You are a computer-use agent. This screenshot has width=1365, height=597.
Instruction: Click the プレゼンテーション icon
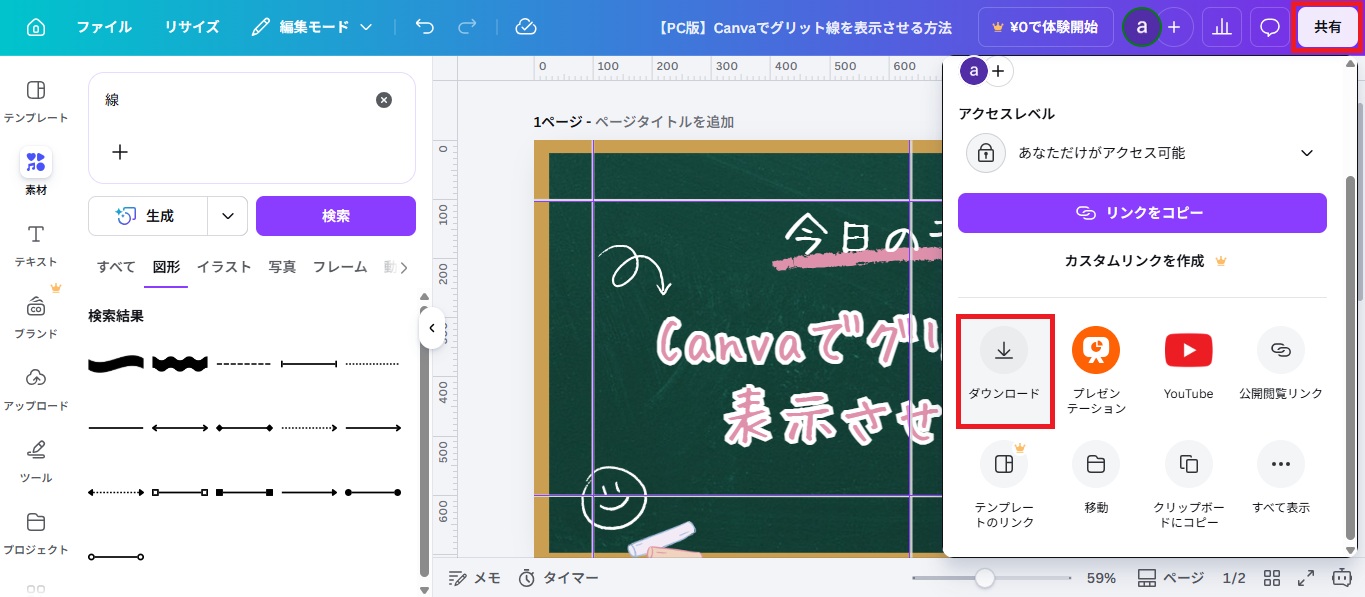[1096, 351]
